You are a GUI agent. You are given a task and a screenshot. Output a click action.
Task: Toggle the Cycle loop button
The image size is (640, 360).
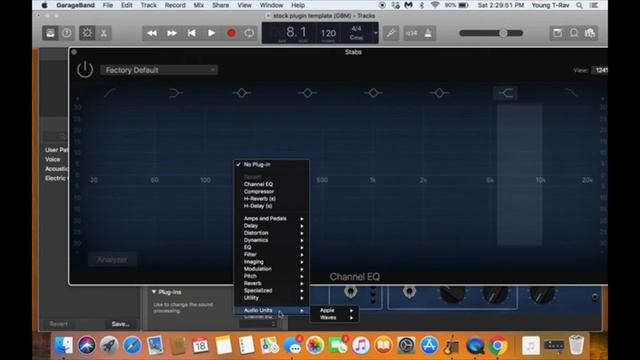(249, 33)
